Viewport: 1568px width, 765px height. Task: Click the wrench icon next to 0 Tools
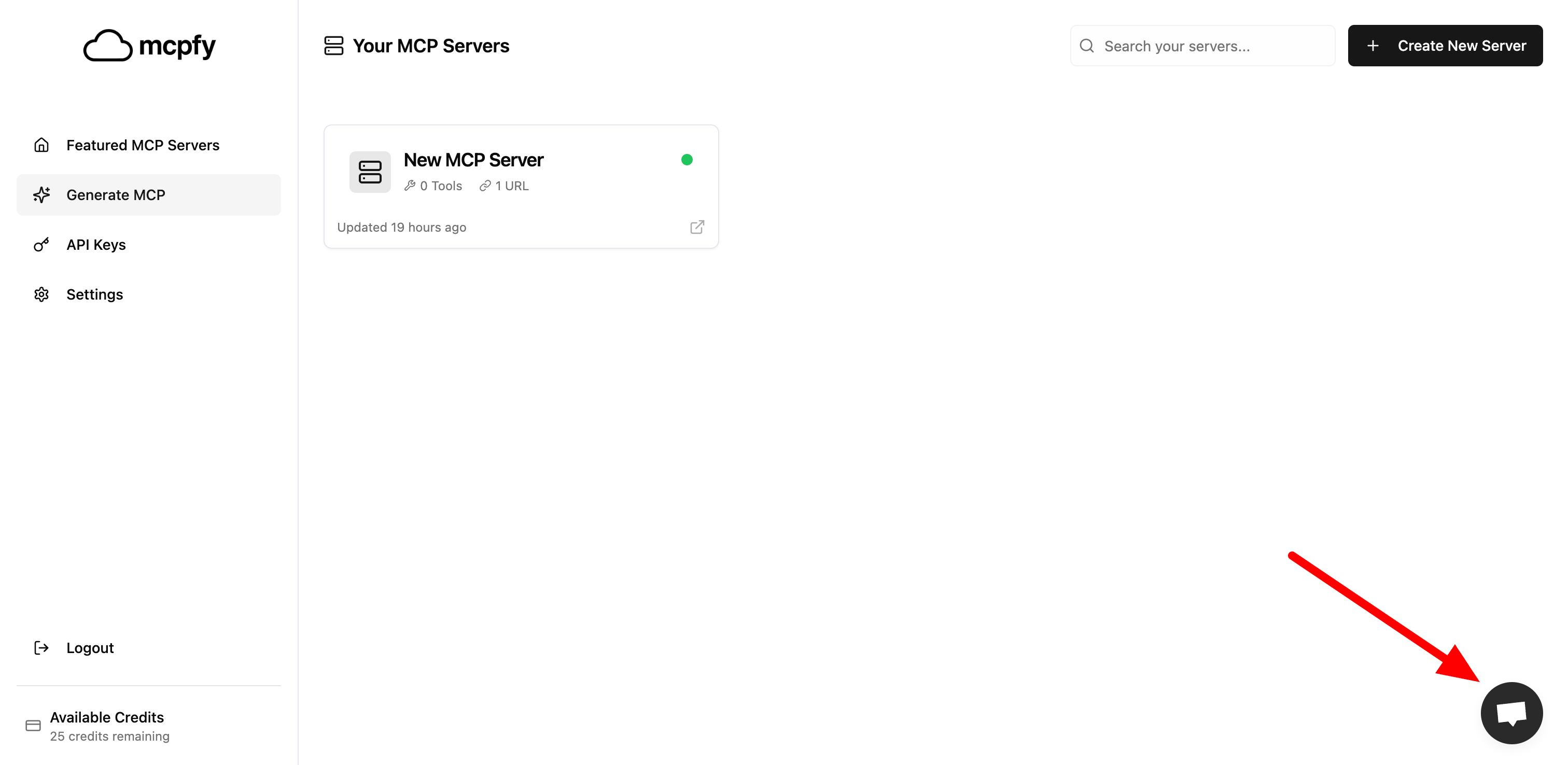click(x=409, y=186)
